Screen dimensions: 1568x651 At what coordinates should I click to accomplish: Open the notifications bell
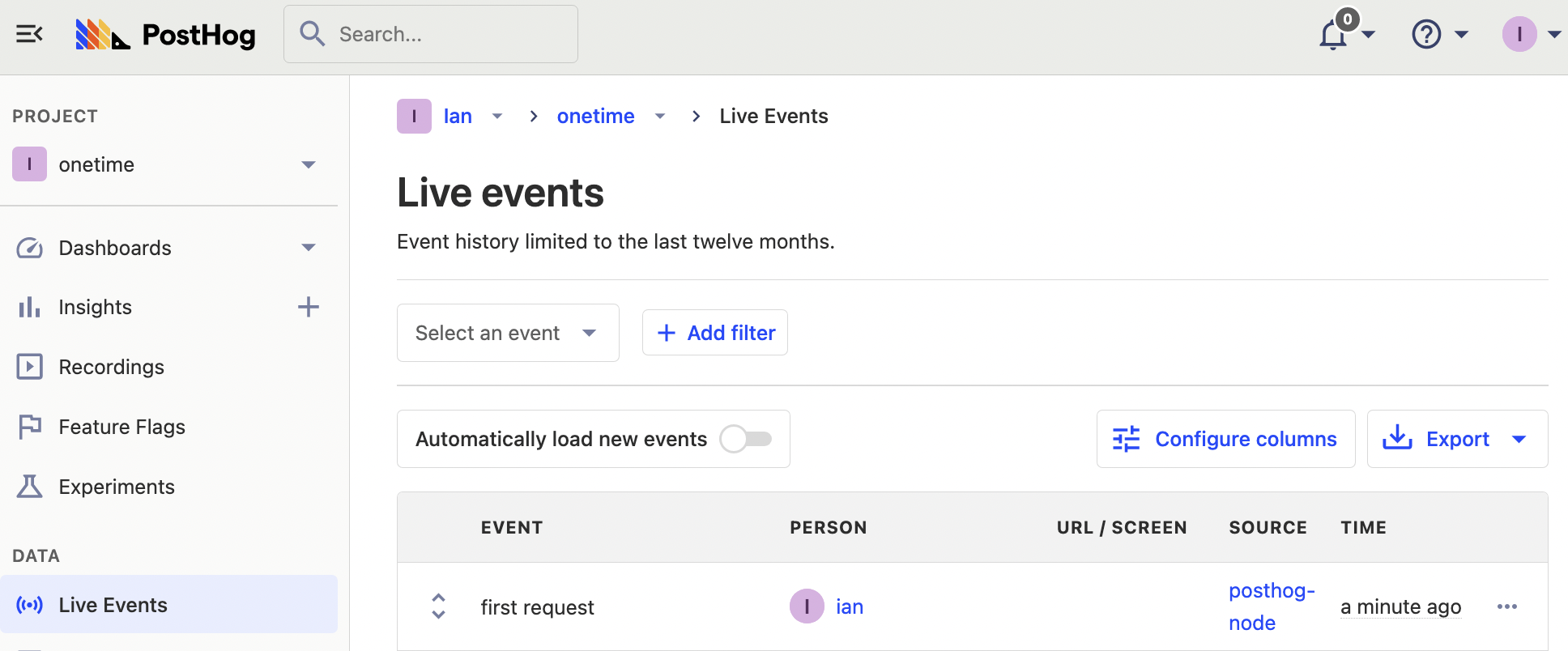[1333, 35]
